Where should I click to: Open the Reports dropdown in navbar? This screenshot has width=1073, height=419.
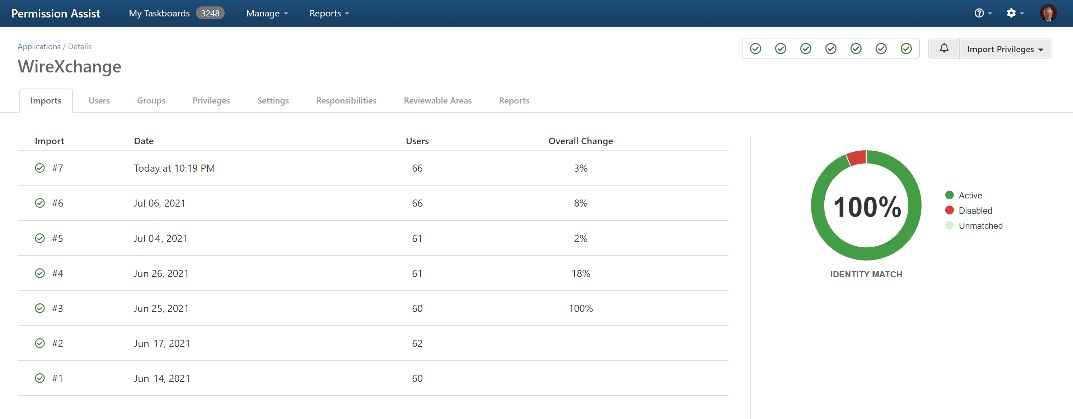pos(329,13)
